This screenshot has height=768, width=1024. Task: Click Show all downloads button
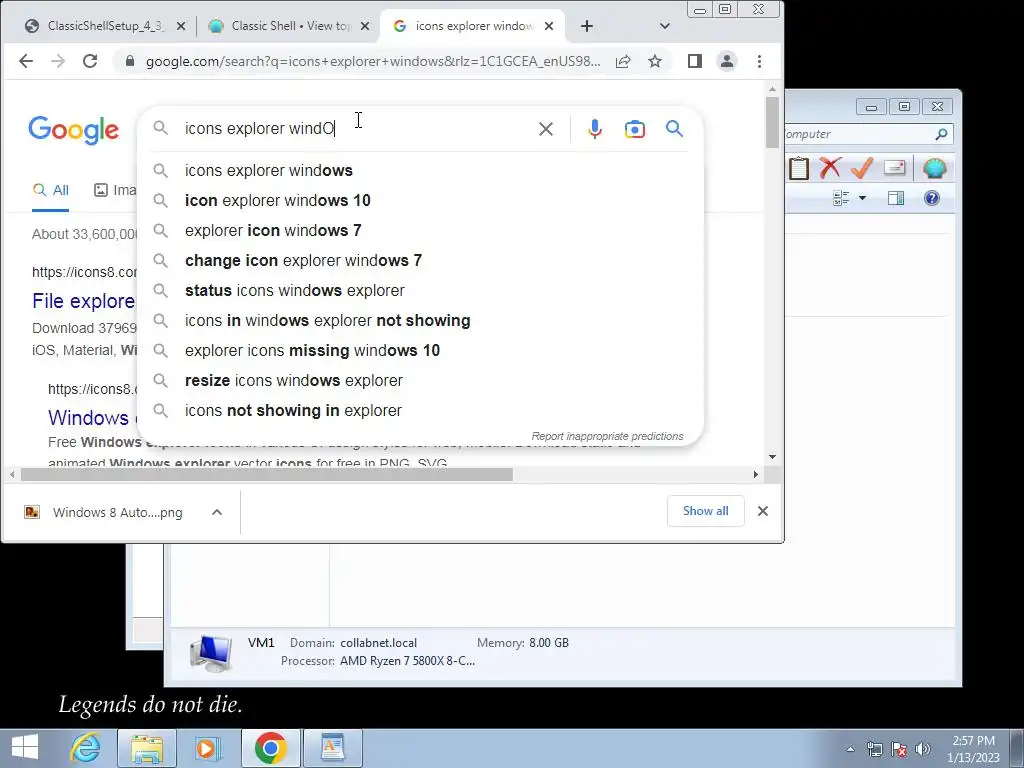[x=705, y=511]
